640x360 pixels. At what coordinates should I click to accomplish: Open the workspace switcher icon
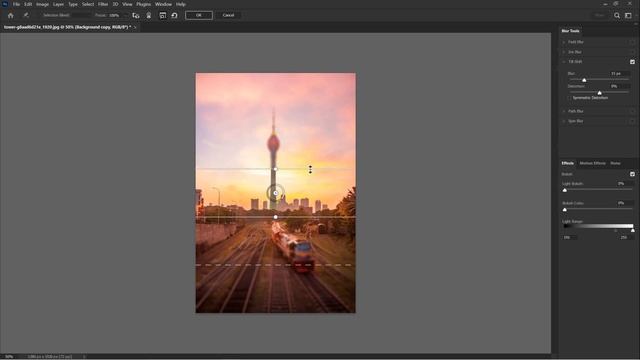point(628,16)
